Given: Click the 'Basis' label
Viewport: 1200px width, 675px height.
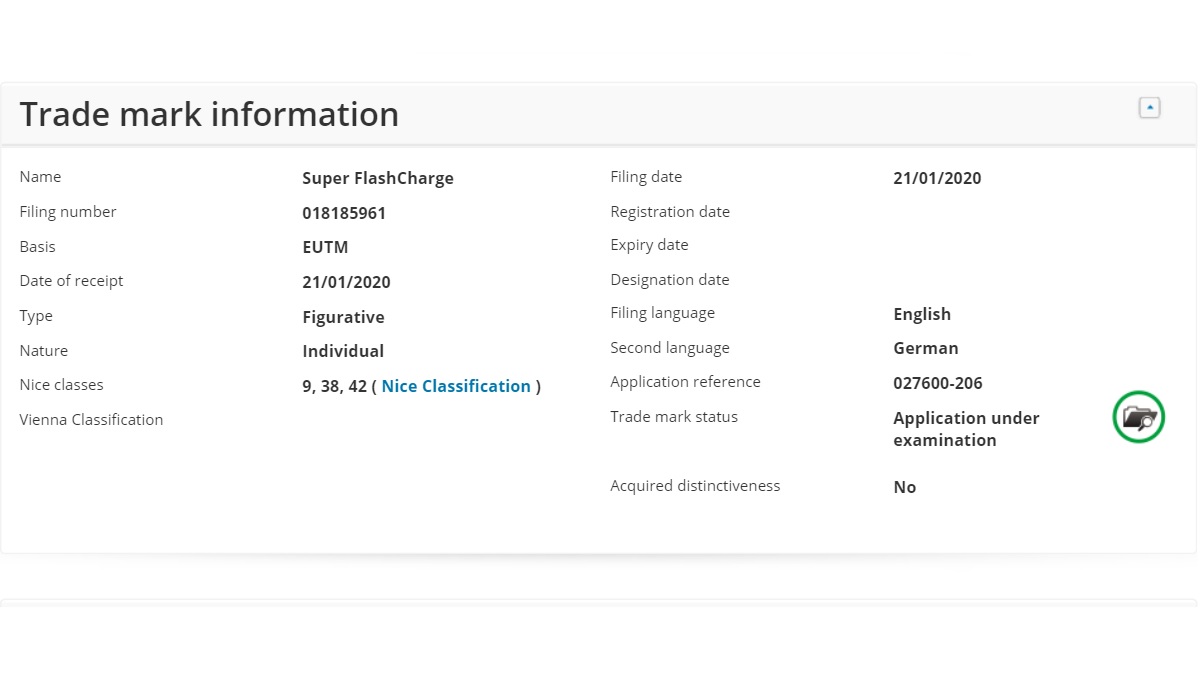Looking at the screenshot, I should (x=37, y=247).
